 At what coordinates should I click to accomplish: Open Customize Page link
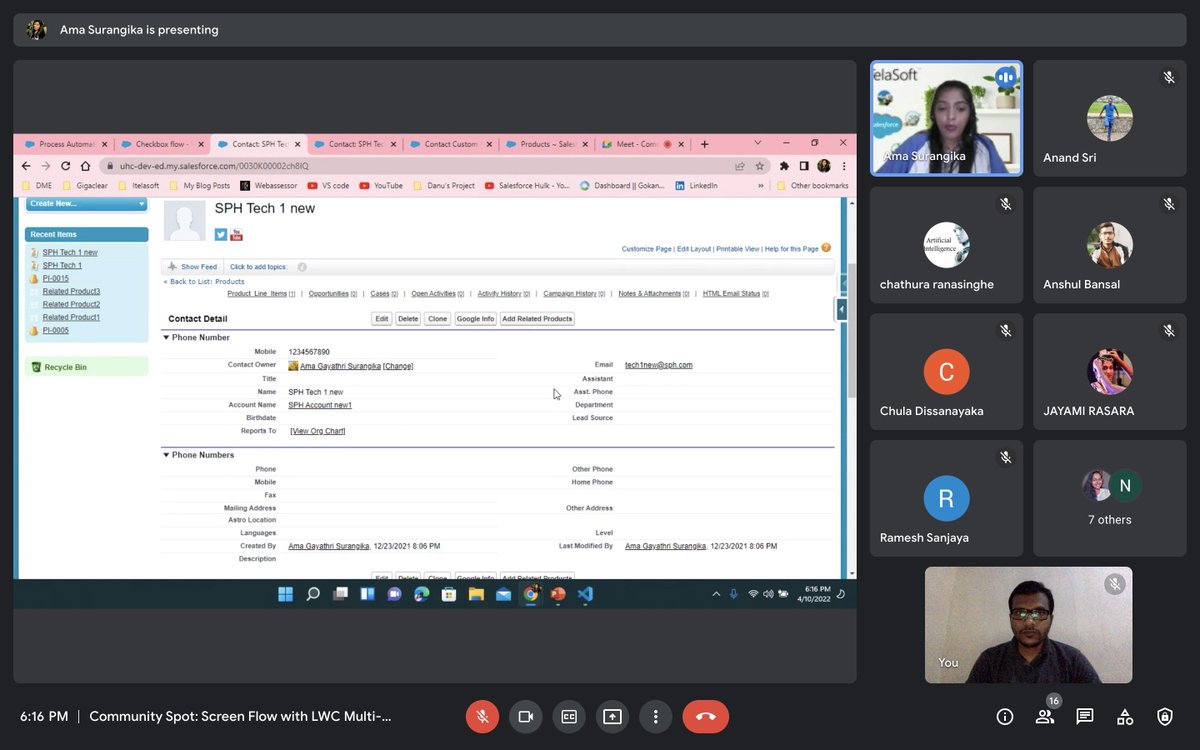click(x=646, y=248)
